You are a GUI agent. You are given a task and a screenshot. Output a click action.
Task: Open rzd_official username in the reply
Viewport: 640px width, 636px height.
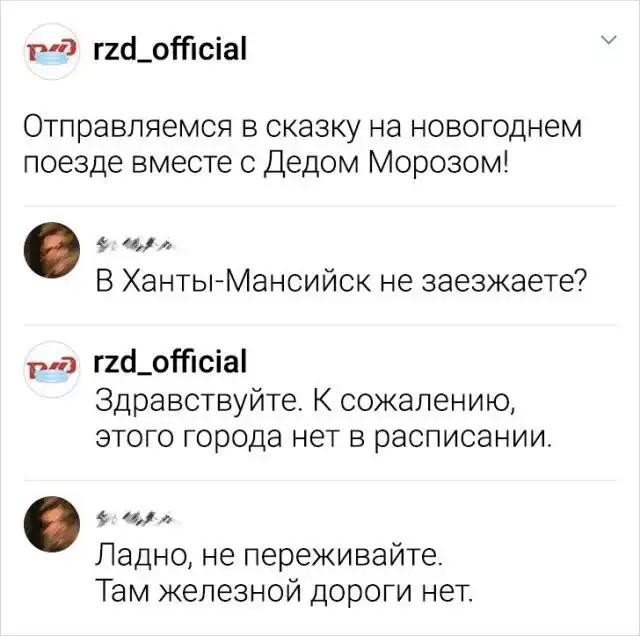(168, 360)
